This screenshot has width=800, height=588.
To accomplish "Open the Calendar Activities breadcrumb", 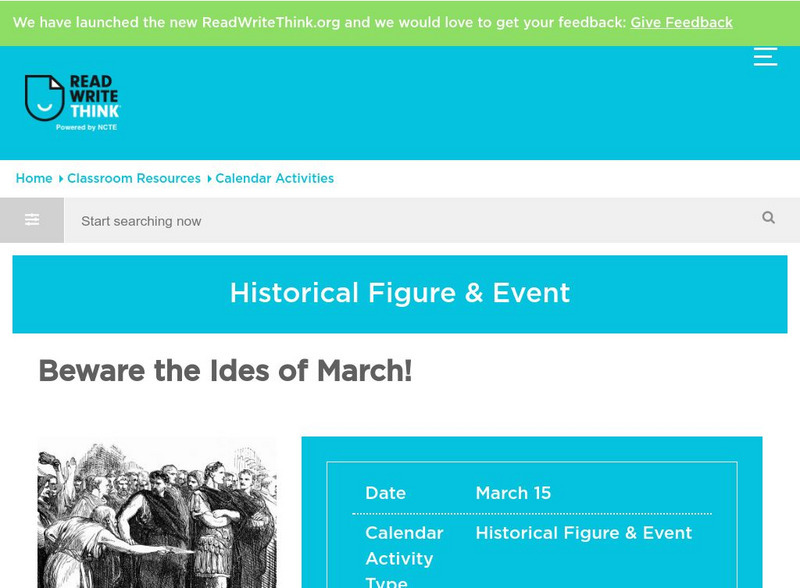I will pyautogui.click(x=274, y=178).
